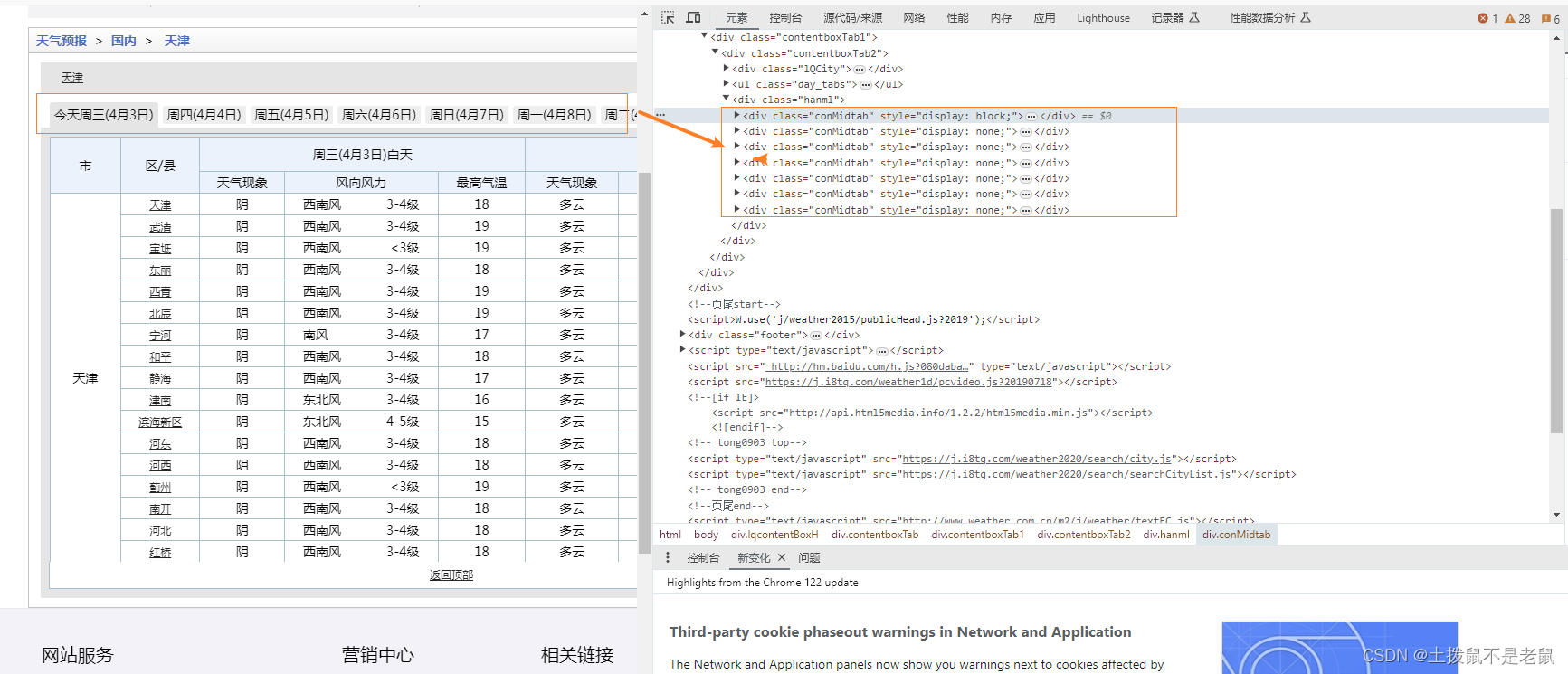Close the 新变化 drawer tab
1568x674 pixels.
click(x=782, y=558)
